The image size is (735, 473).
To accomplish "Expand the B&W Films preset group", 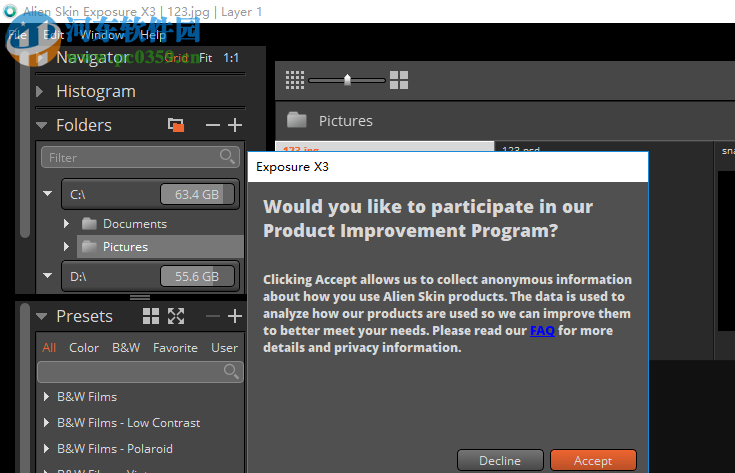I will 46,397.
